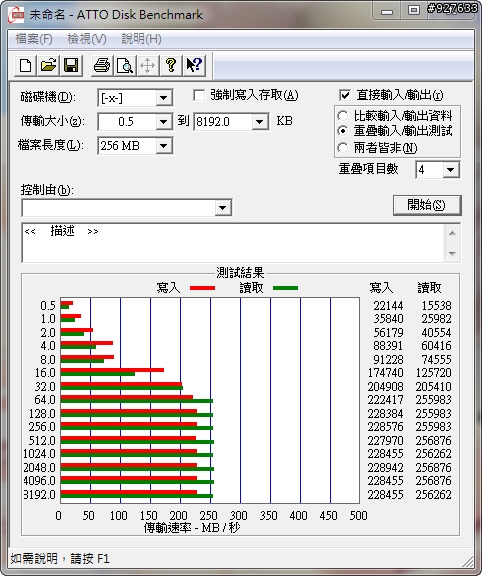Click description box scroll down arrow
This screenshot has width=482, height=576.
tap(452, 253)
